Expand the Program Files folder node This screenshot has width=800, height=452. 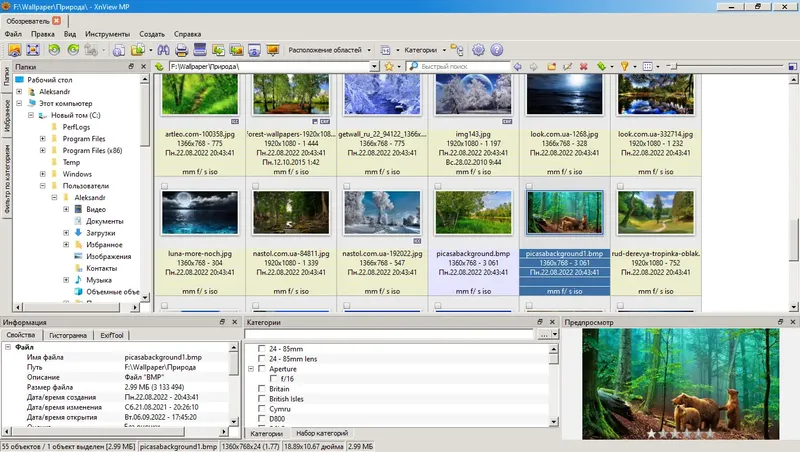43,139
